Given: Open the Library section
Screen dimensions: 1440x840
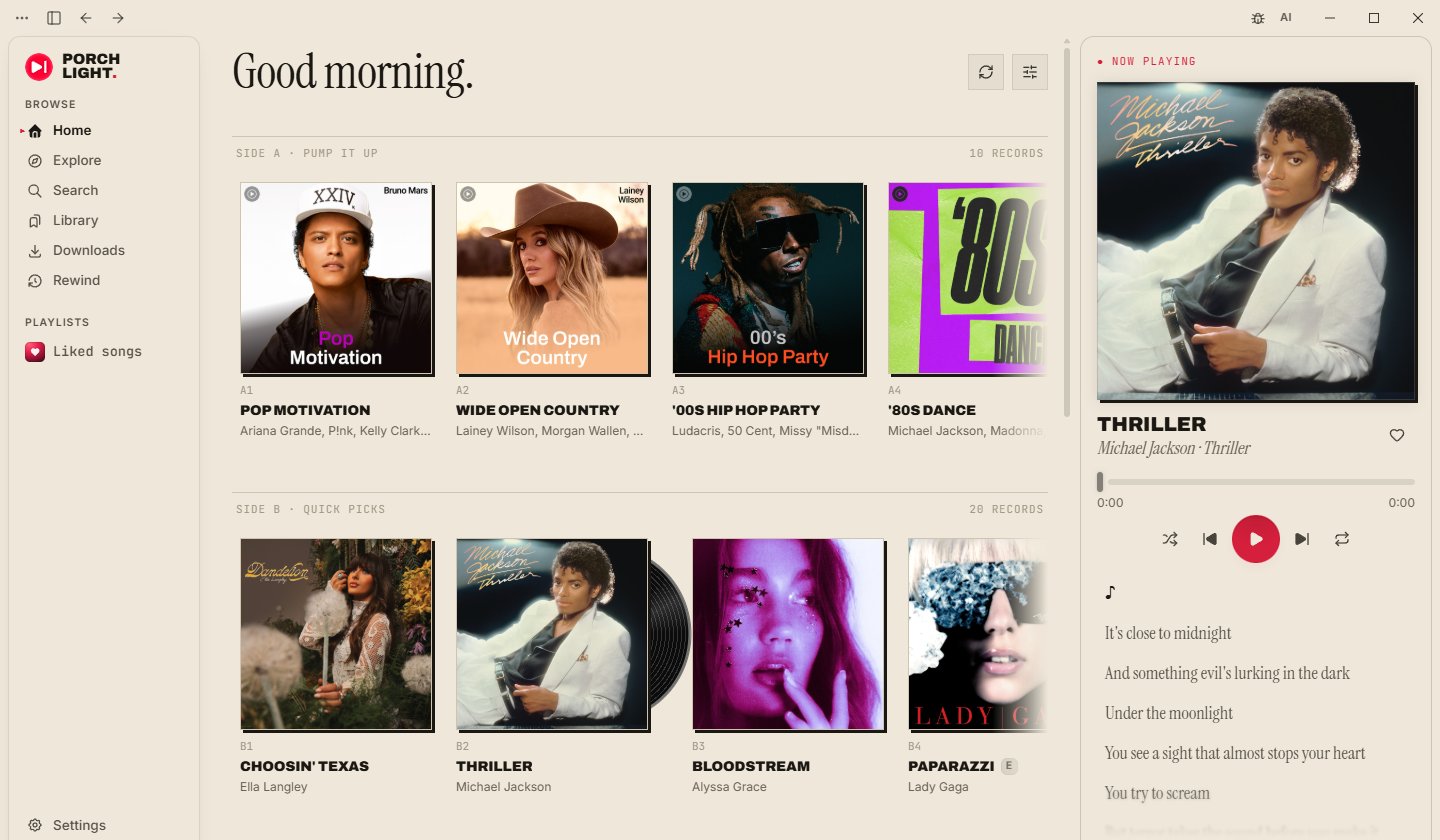Looking at the screenshot, I should (104, 220).
